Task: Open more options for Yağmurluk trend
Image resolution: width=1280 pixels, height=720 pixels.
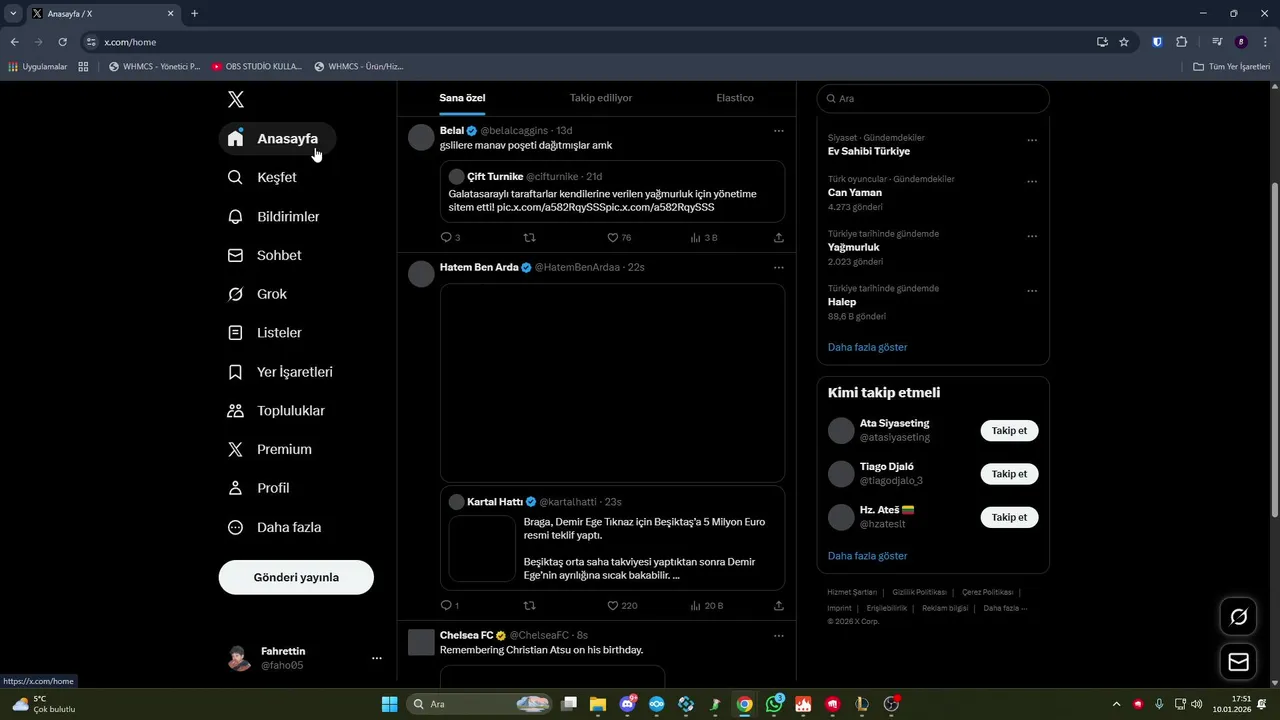Action: coord(1032,237)
